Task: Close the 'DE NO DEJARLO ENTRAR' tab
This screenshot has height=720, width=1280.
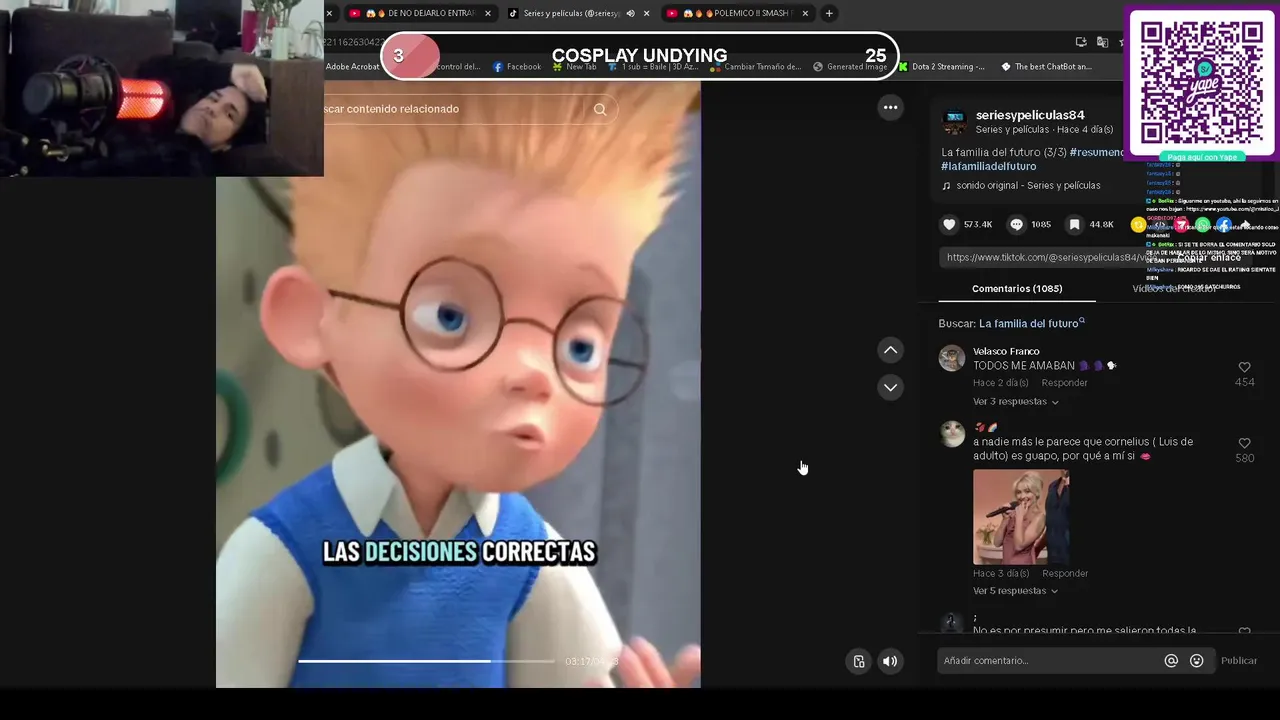Action: [x=488, y=13]
